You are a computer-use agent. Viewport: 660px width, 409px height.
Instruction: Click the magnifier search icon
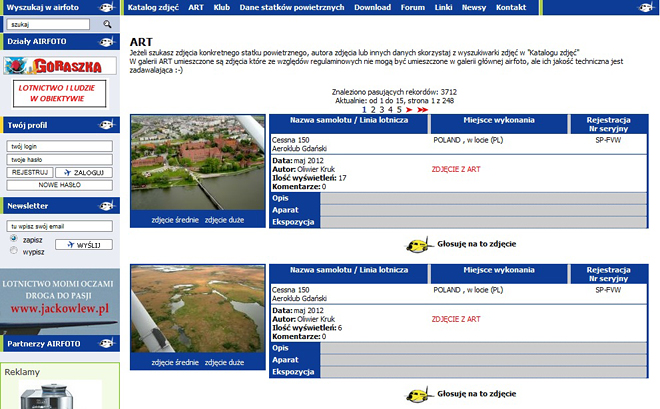click(x=107, y=24)
